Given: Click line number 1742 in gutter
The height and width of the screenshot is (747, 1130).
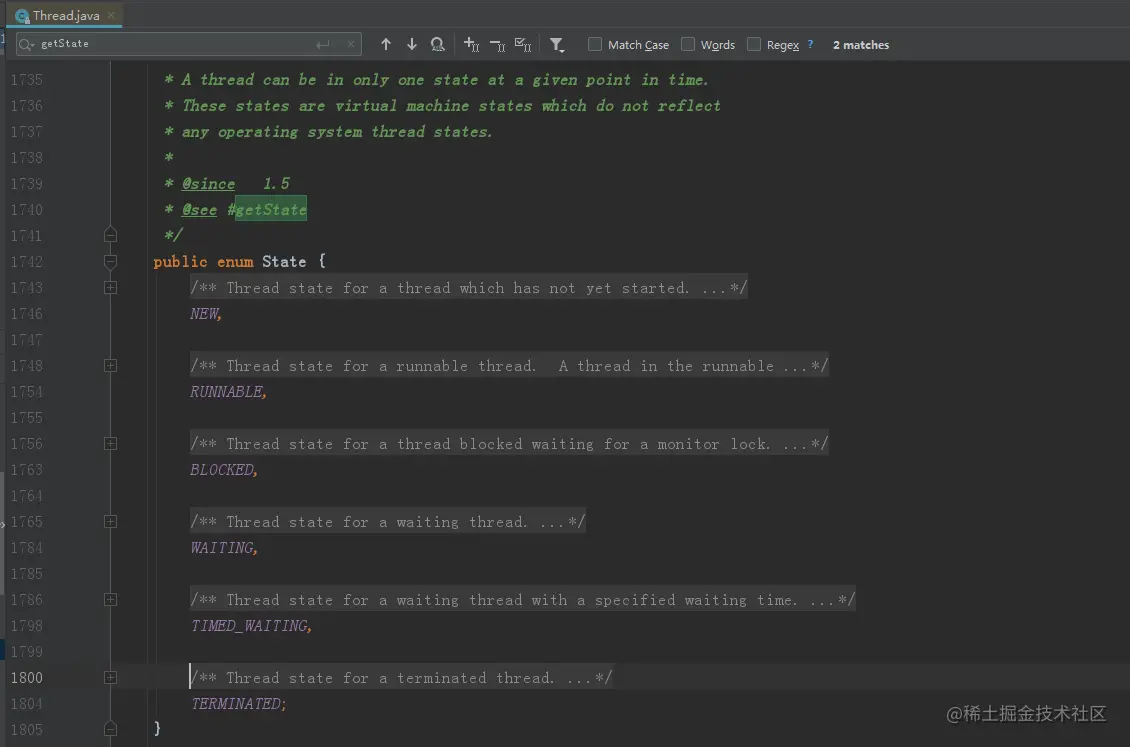Looking at the screenshot, I should (27, 261).
